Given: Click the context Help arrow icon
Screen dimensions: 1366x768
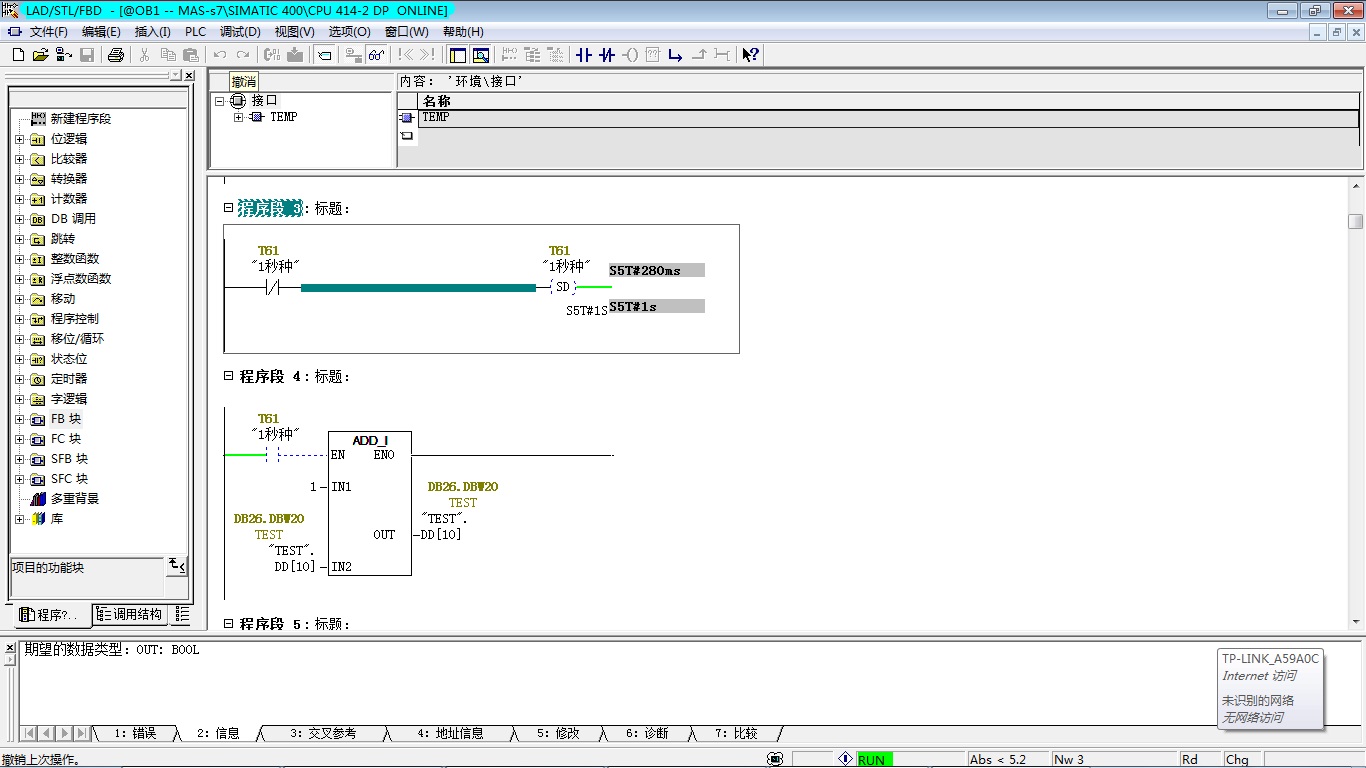Looking at the screenshot, I should pos(751,55).
